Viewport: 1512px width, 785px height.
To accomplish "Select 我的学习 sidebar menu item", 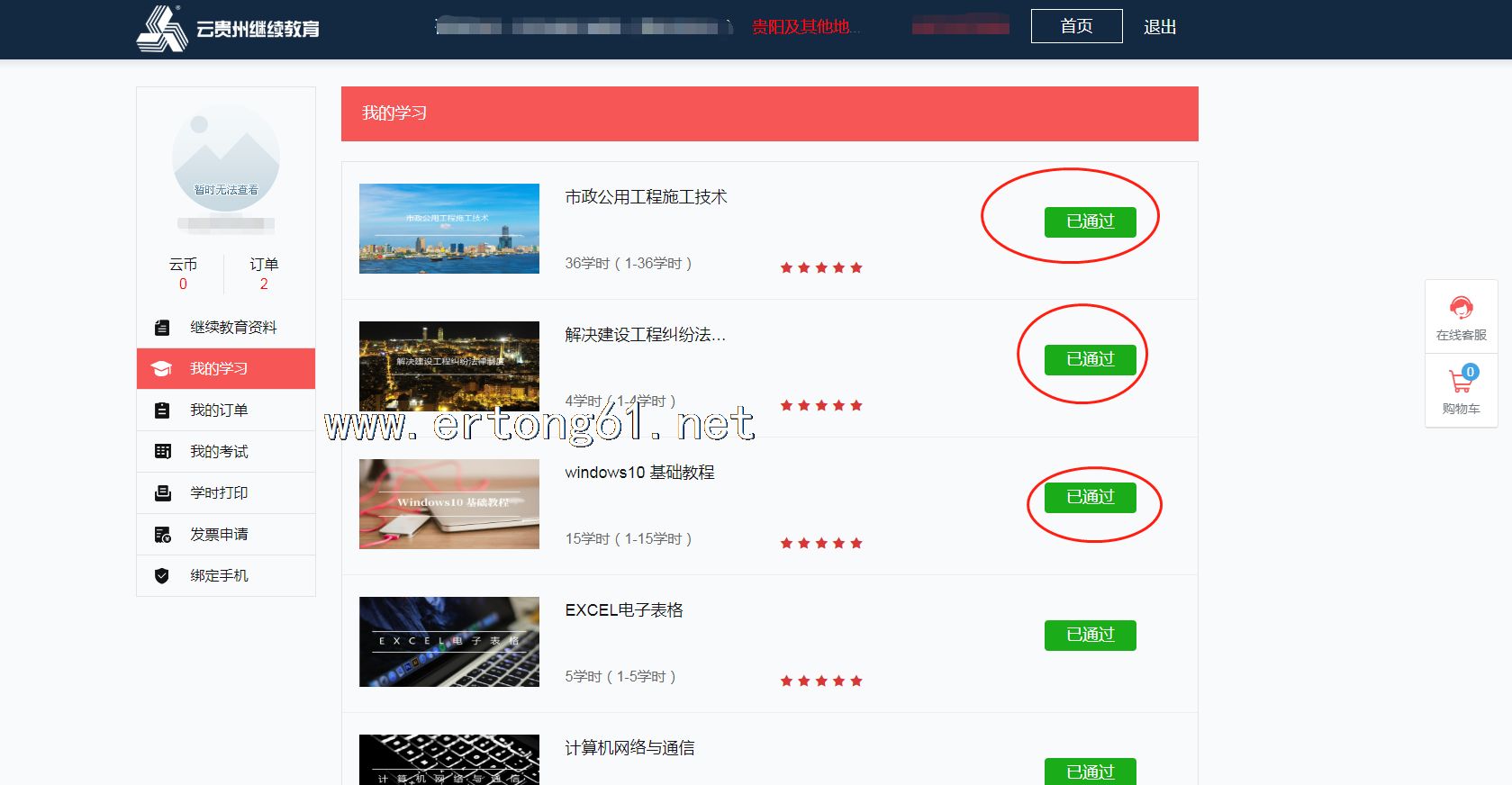I will [x=219, y=369].
